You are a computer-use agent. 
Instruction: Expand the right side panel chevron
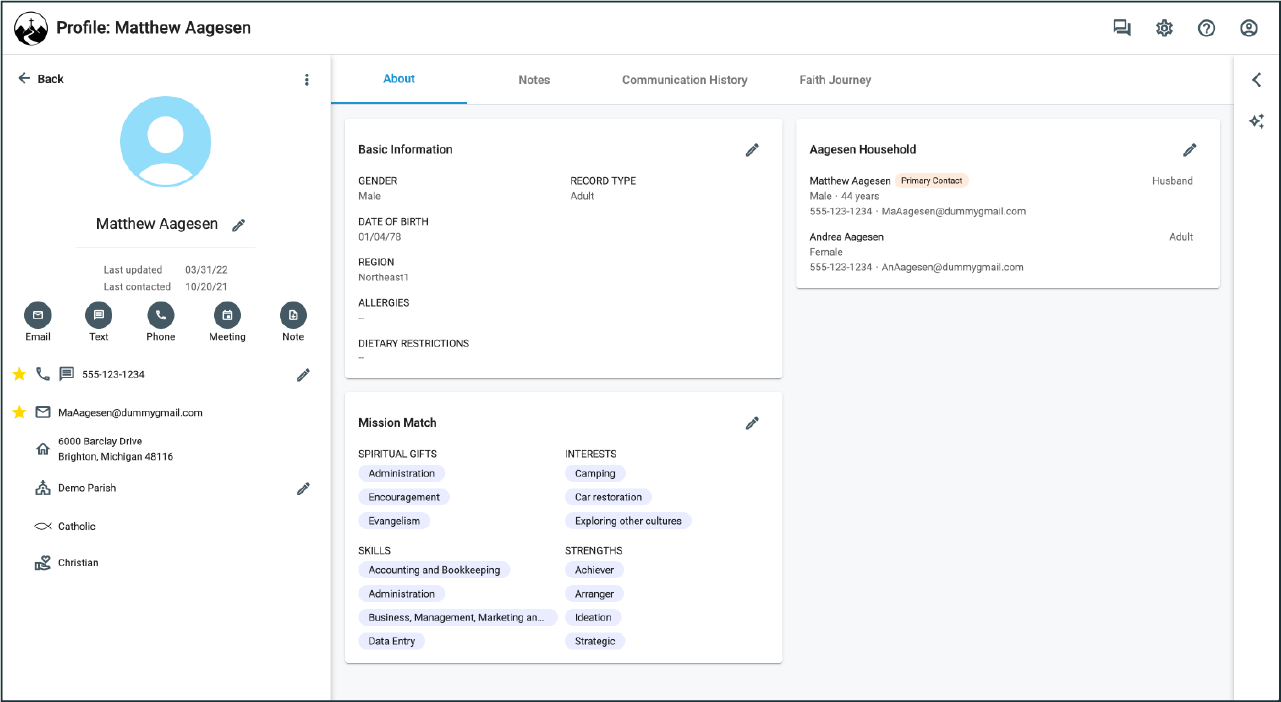pyautogui.click(x=1257, y=80)
